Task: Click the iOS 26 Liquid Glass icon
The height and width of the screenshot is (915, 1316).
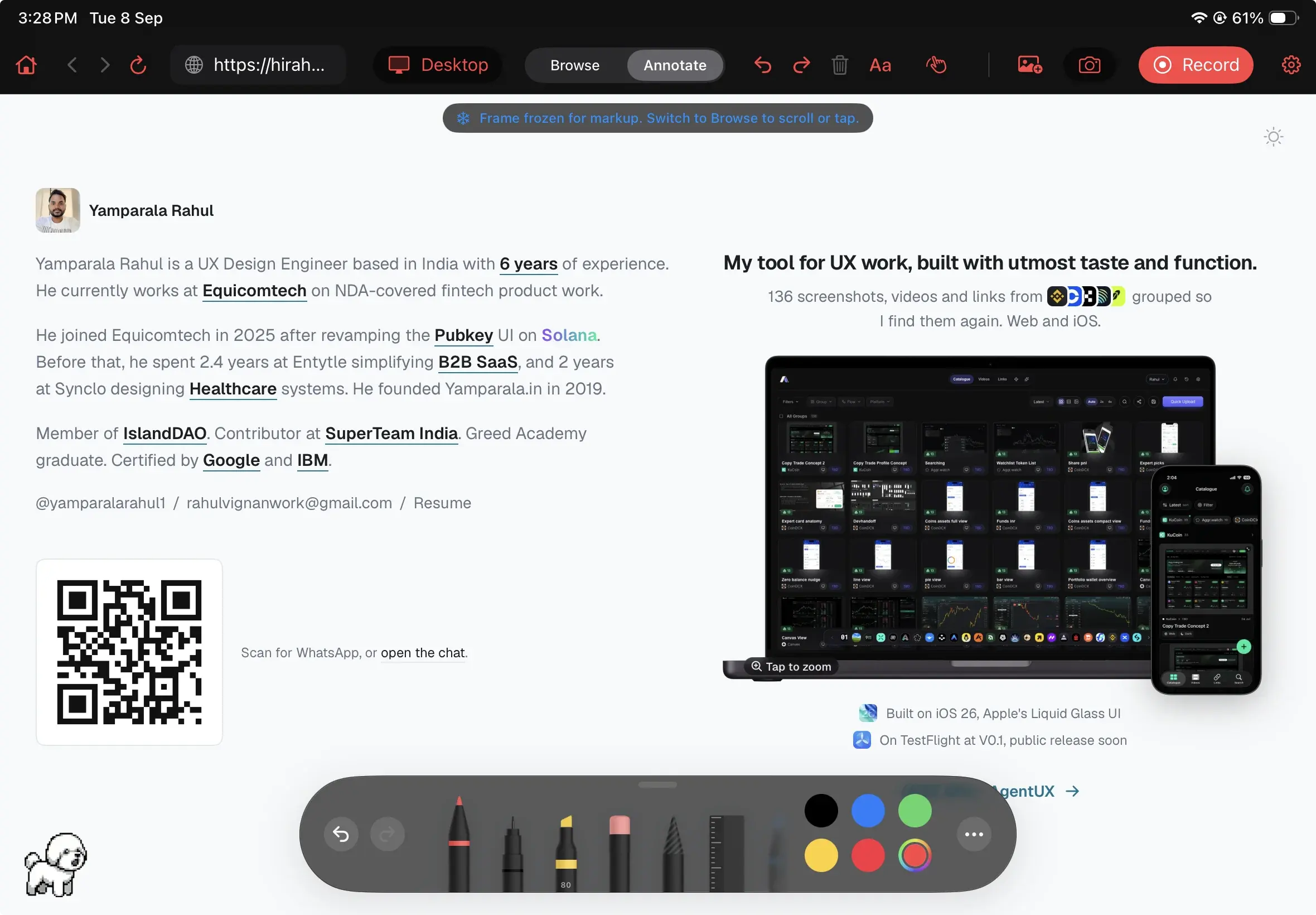Action: click(x=868, y=713)
